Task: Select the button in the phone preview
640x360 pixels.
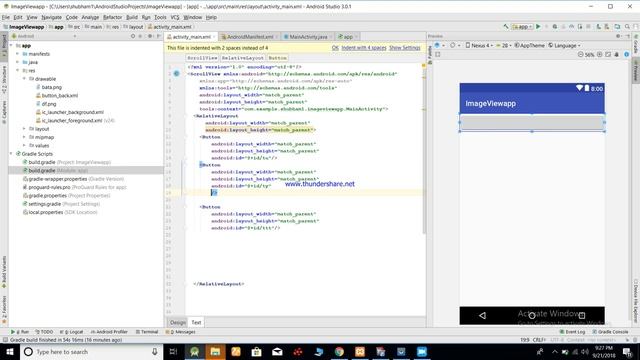Action: pos(532,122)
